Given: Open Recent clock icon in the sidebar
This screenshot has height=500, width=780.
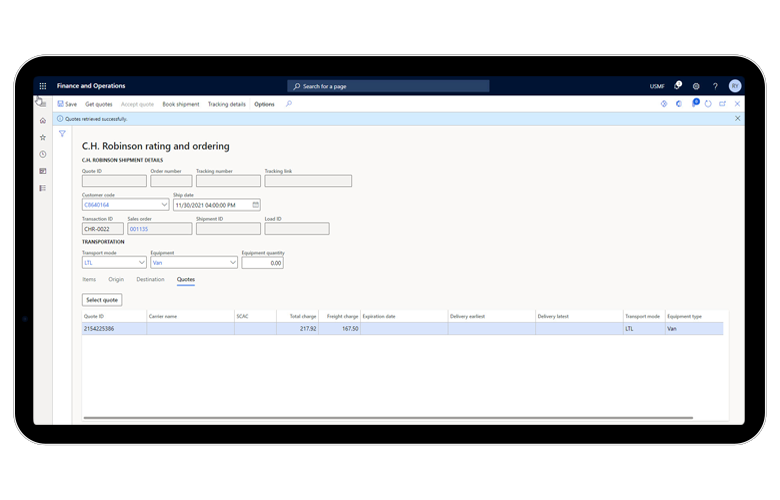Looking at the screenshot, I should coord(43,154).
